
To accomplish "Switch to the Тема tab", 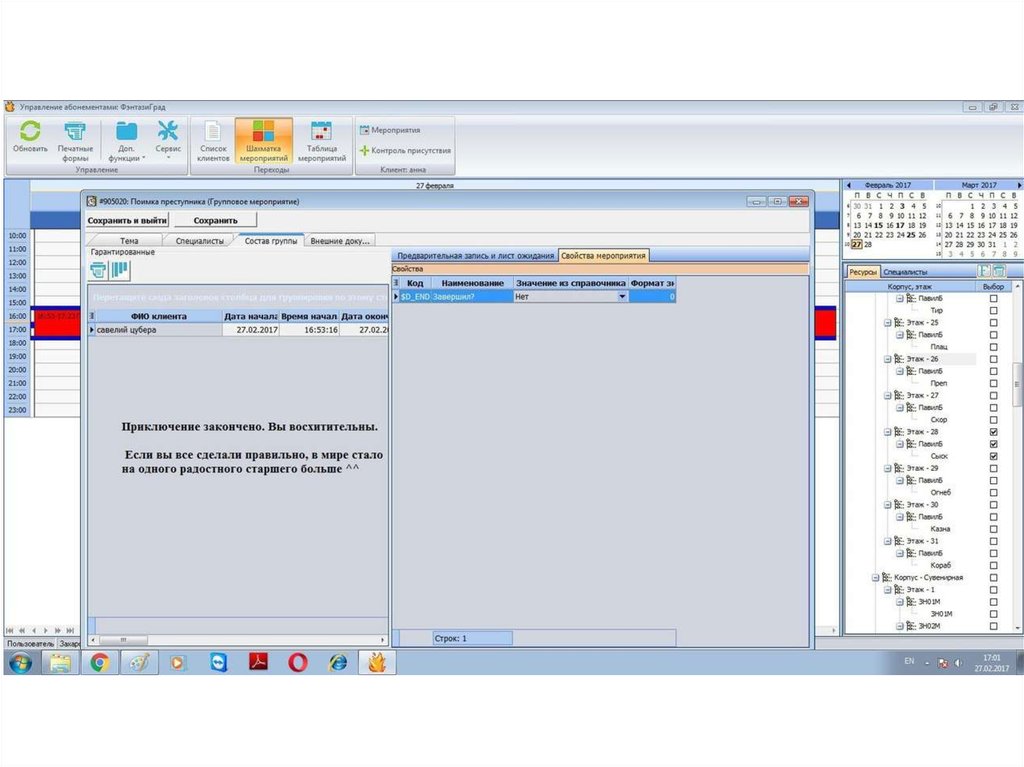I will point(129,241).
